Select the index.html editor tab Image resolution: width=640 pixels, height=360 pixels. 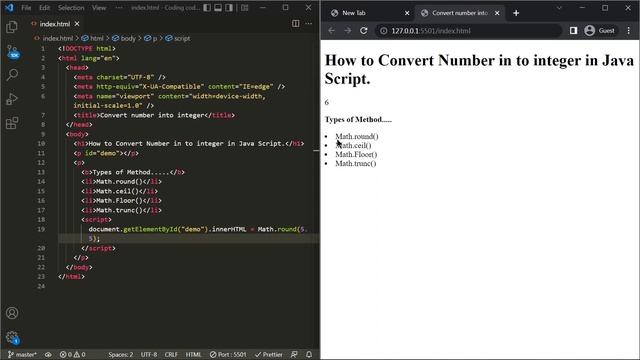55,24
